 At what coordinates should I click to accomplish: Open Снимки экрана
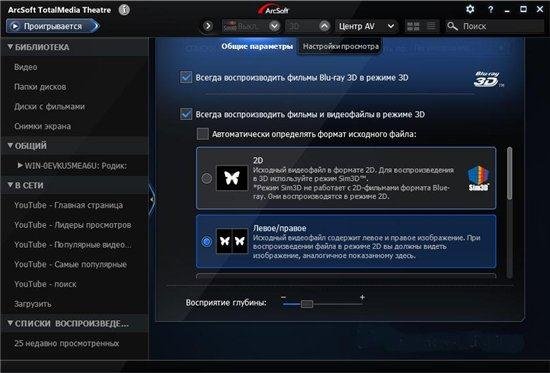[x=42, y=126]
